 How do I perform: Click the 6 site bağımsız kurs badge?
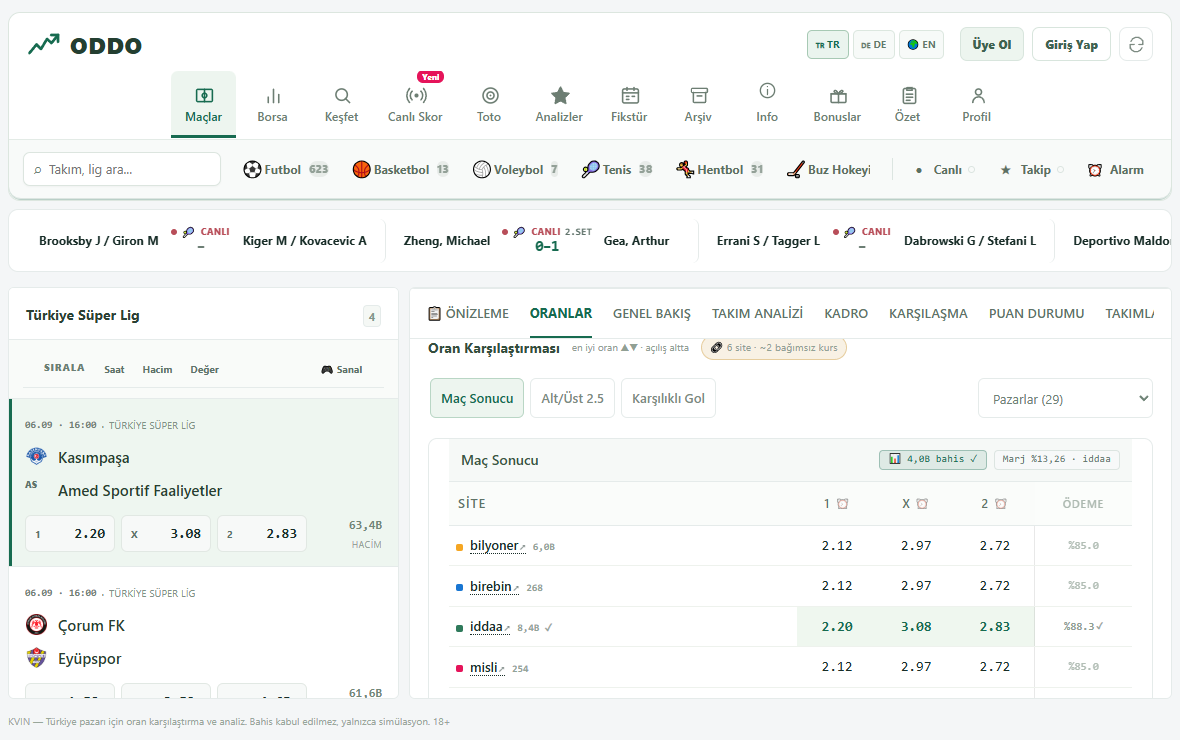774,348
